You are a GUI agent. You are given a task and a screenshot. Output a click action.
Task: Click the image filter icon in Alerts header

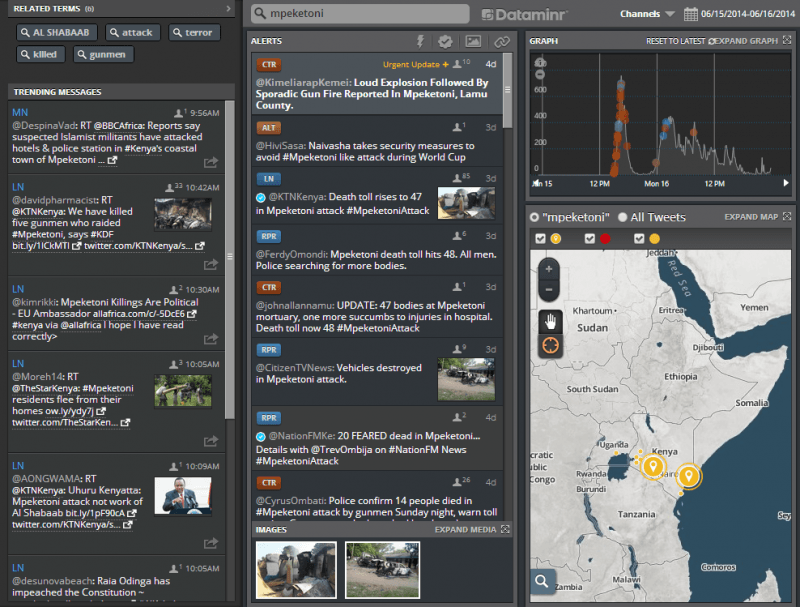(x=473, y=41)
